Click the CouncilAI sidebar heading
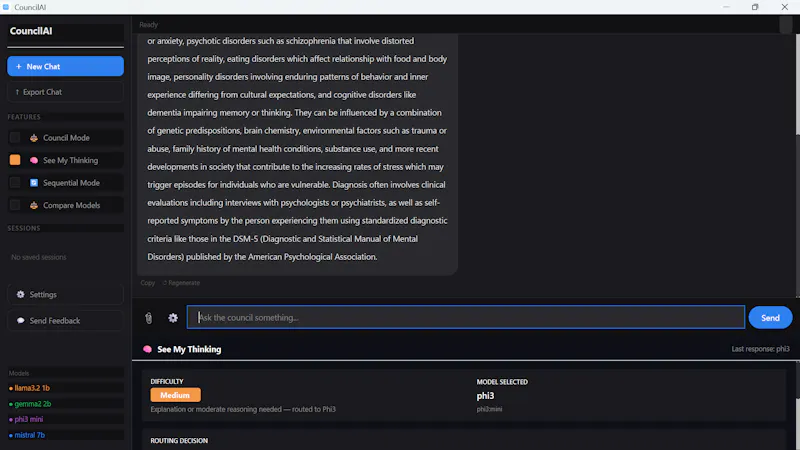The width and height of the screenshot is (800, 450). tap(31, 31)
